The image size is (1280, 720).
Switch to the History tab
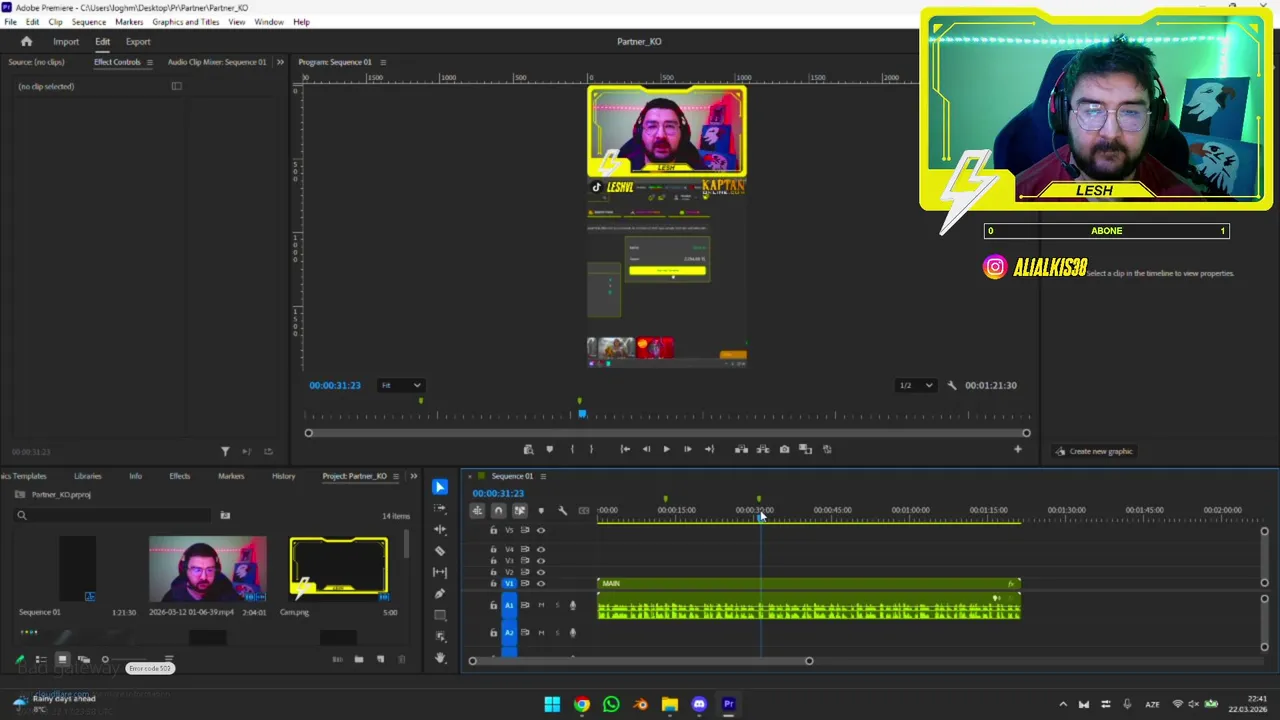(x=284, y=476)
